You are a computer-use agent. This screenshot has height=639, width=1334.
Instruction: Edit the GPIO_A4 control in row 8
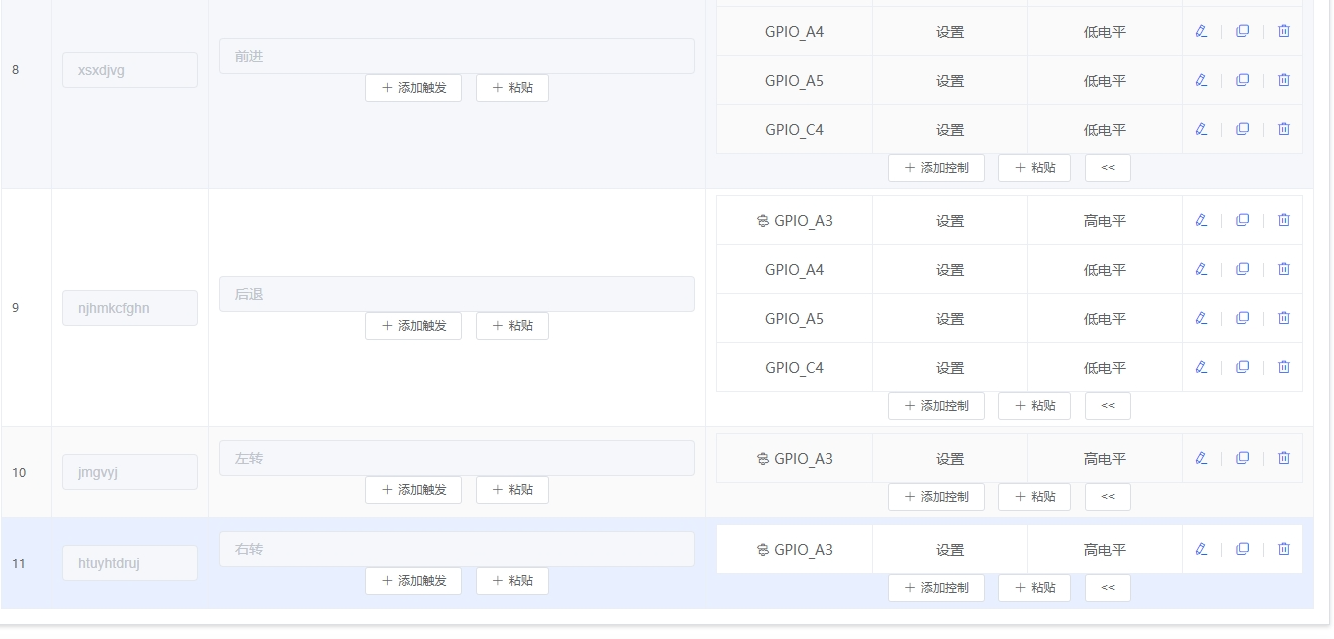(1201, 31)
